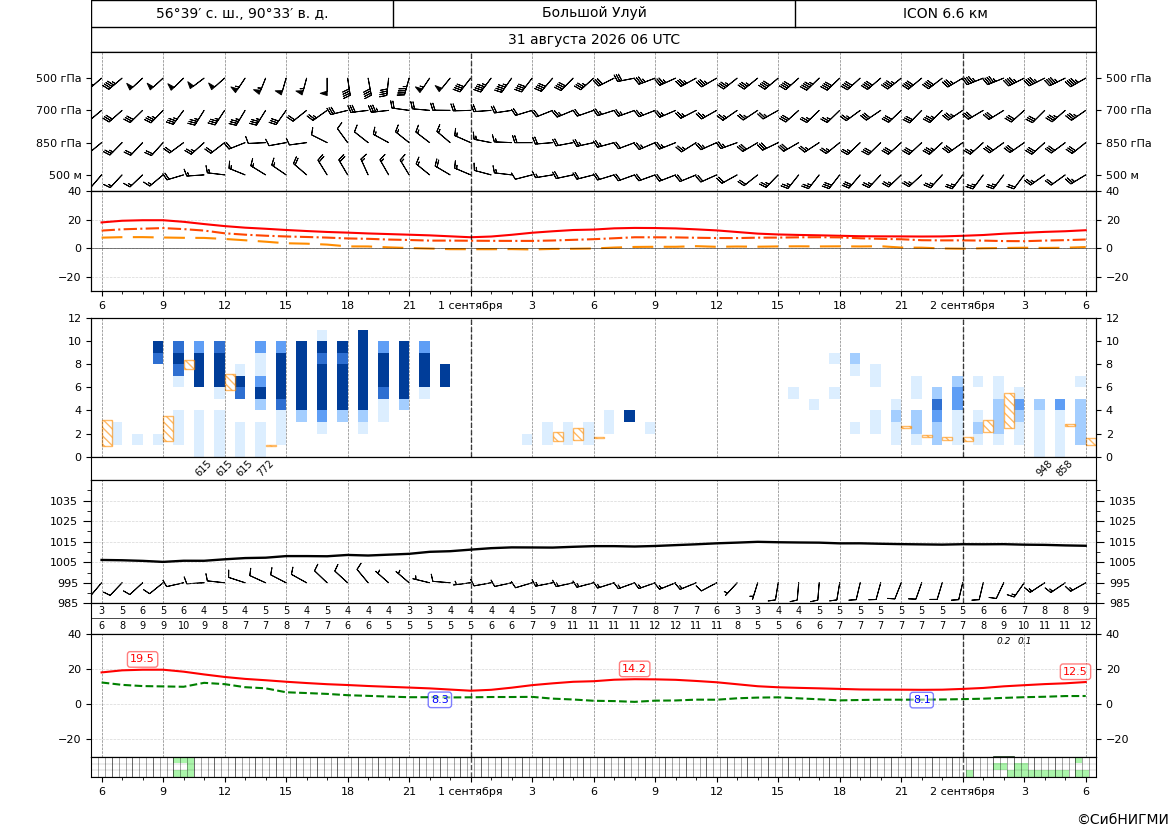Image resolution: width=1169 pixels, height=827 pixels.
Task: Click the 948 cloud base value
Action: click(1043, 468)
